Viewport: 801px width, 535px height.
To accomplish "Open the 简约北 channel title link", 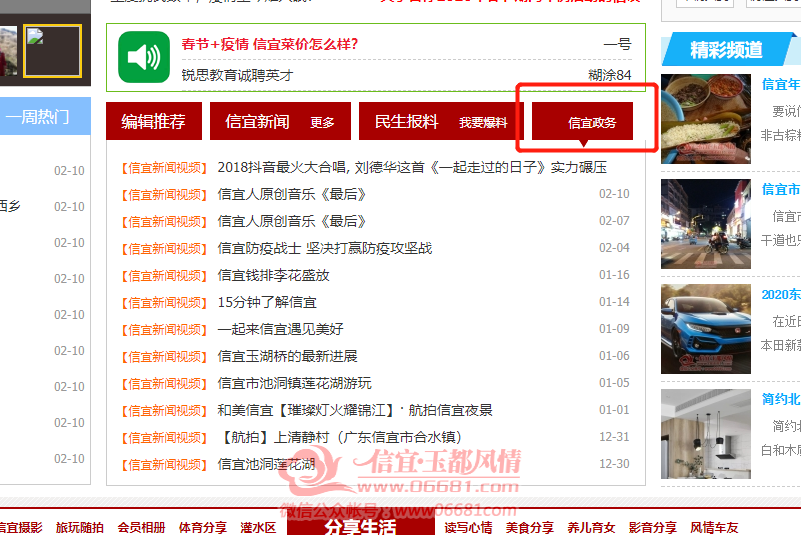I will point(781,400).
